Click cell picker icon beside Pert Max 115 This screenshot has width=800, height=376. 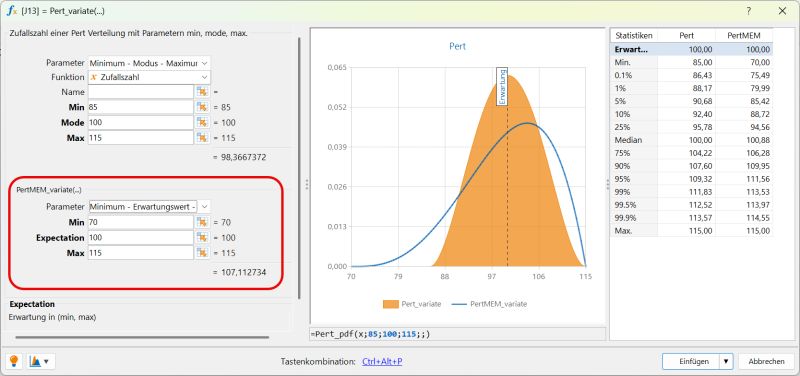(x=202, y=138)
